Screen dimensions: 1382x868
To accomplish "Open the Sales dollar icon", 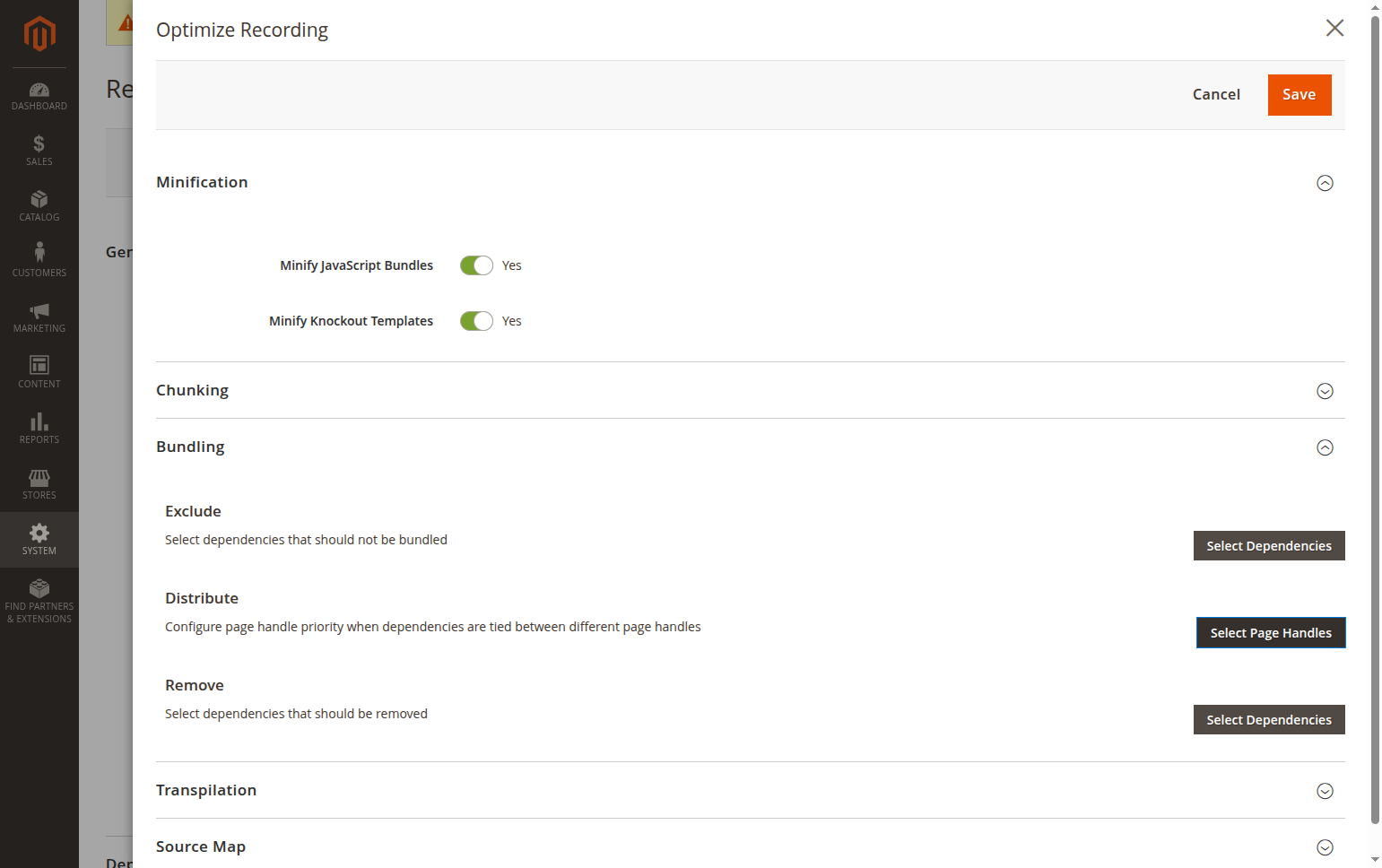I will tap(39, 143).
